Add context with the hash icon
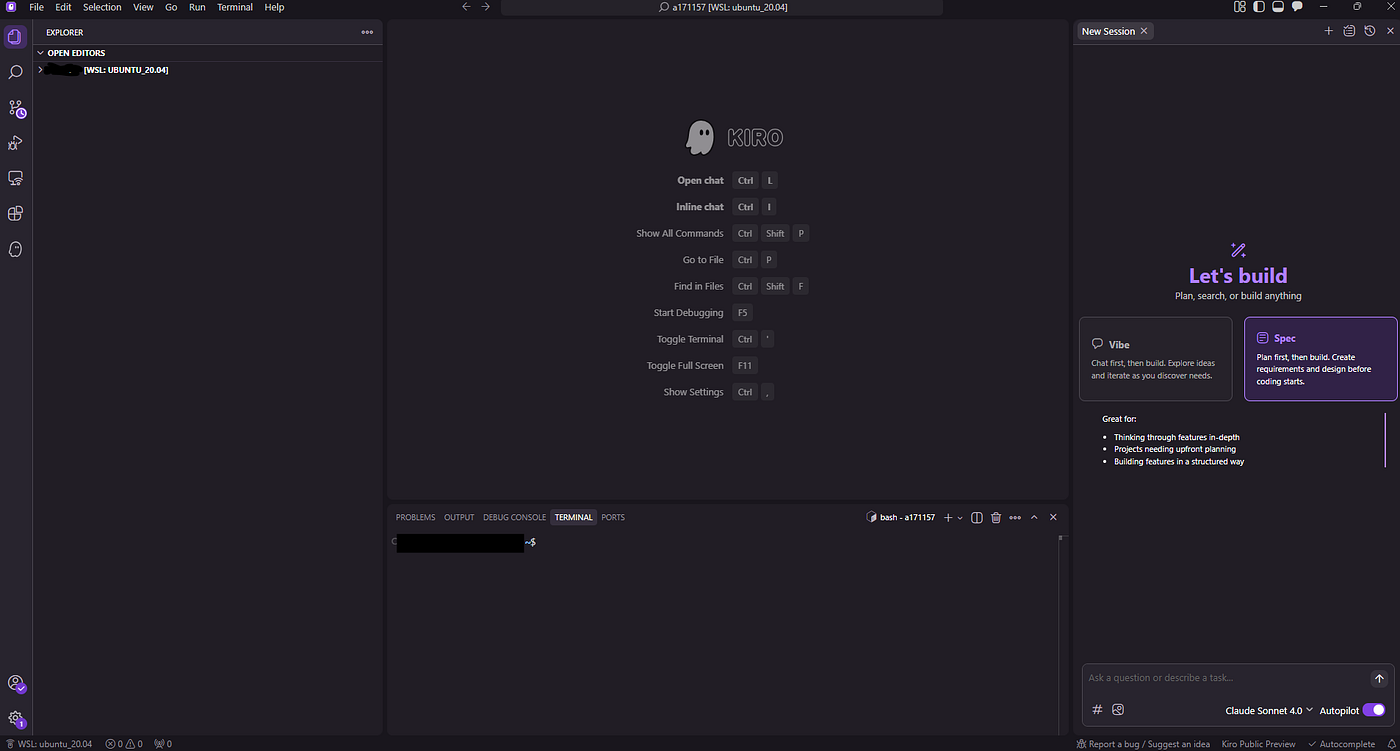This screenshot has width=1400, height=751. coord(1097,709)
